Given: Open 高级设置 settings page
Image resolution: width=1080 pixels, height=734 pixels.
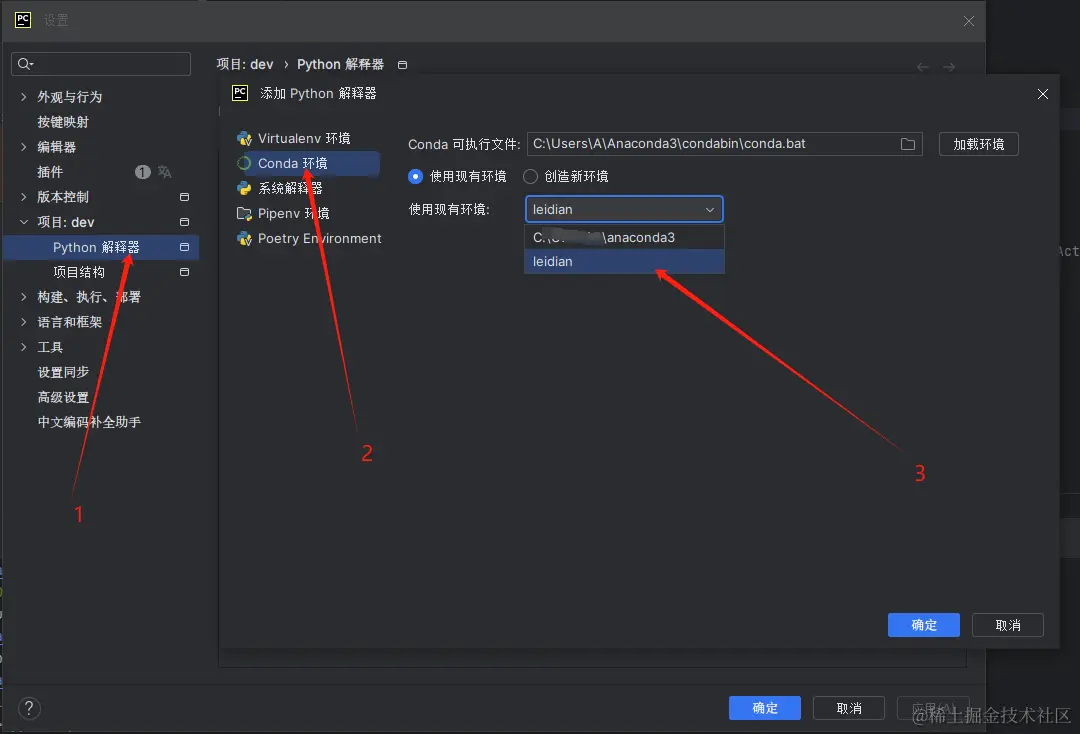Looking at the screenshot, I should click(63, 397).
